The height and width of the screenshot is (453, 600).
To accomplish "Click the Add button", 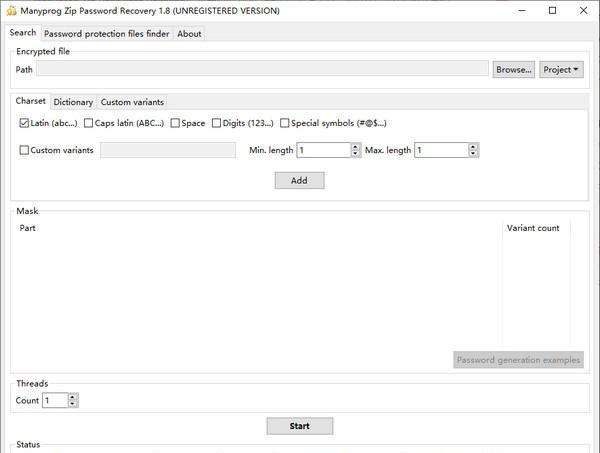I will 300,181.
